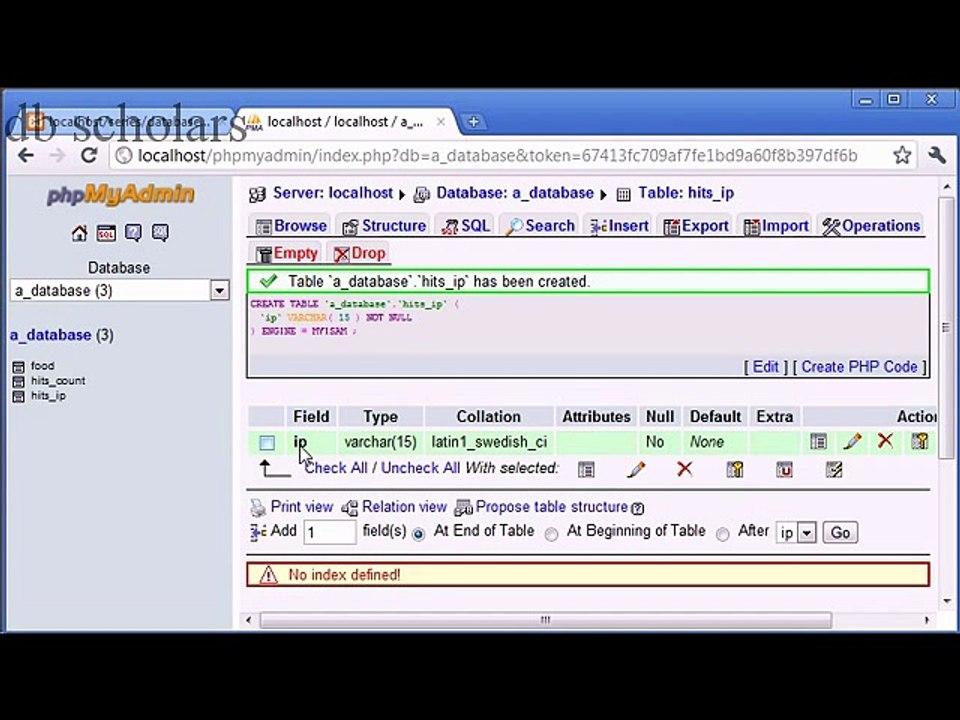Click the red X drop icon in ip row
The width and height of the screenshot is (960, 720).
[885, 440]
